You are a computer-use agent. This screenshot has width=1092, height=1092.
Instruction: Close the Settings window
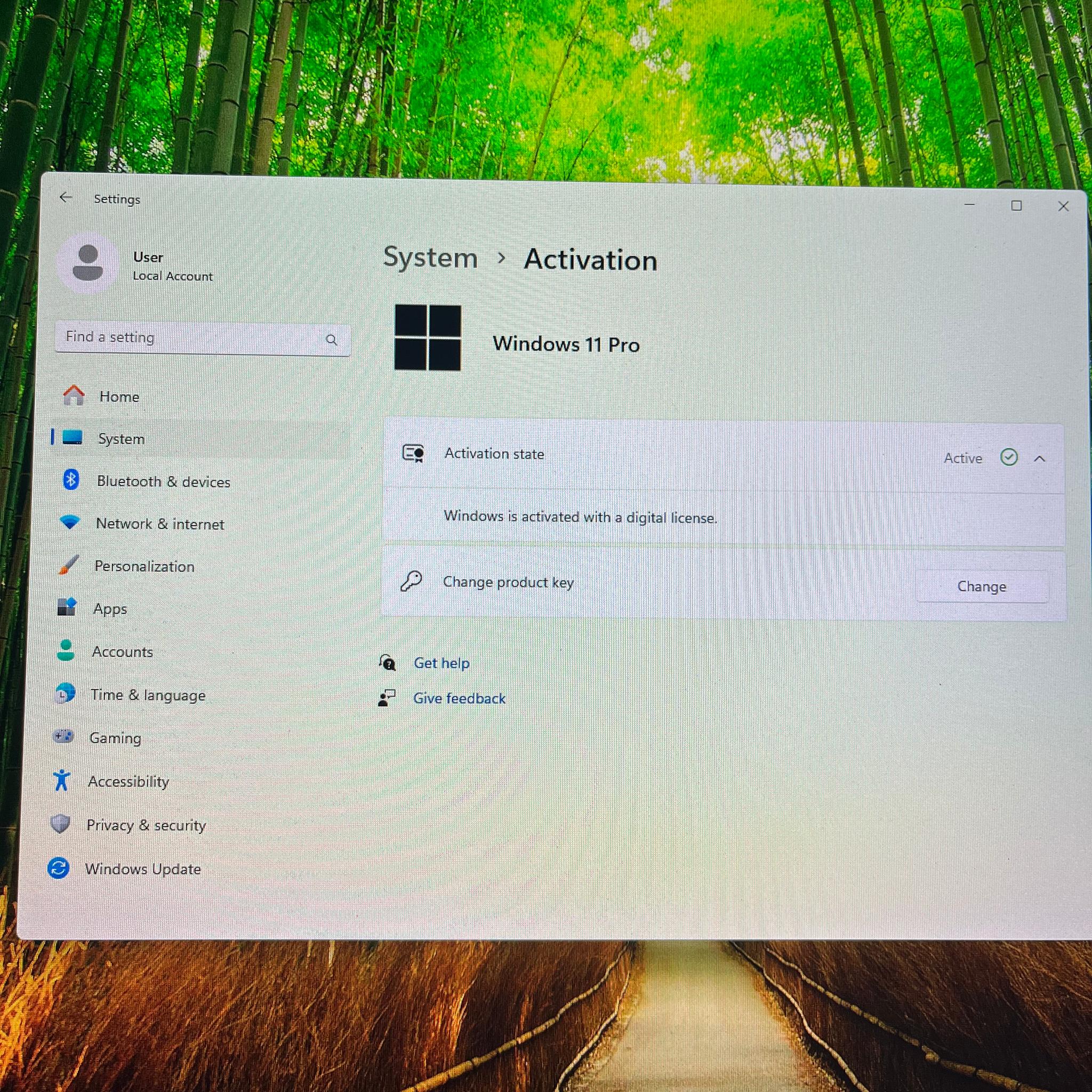pyautogui.click(x=1063, y=206)
